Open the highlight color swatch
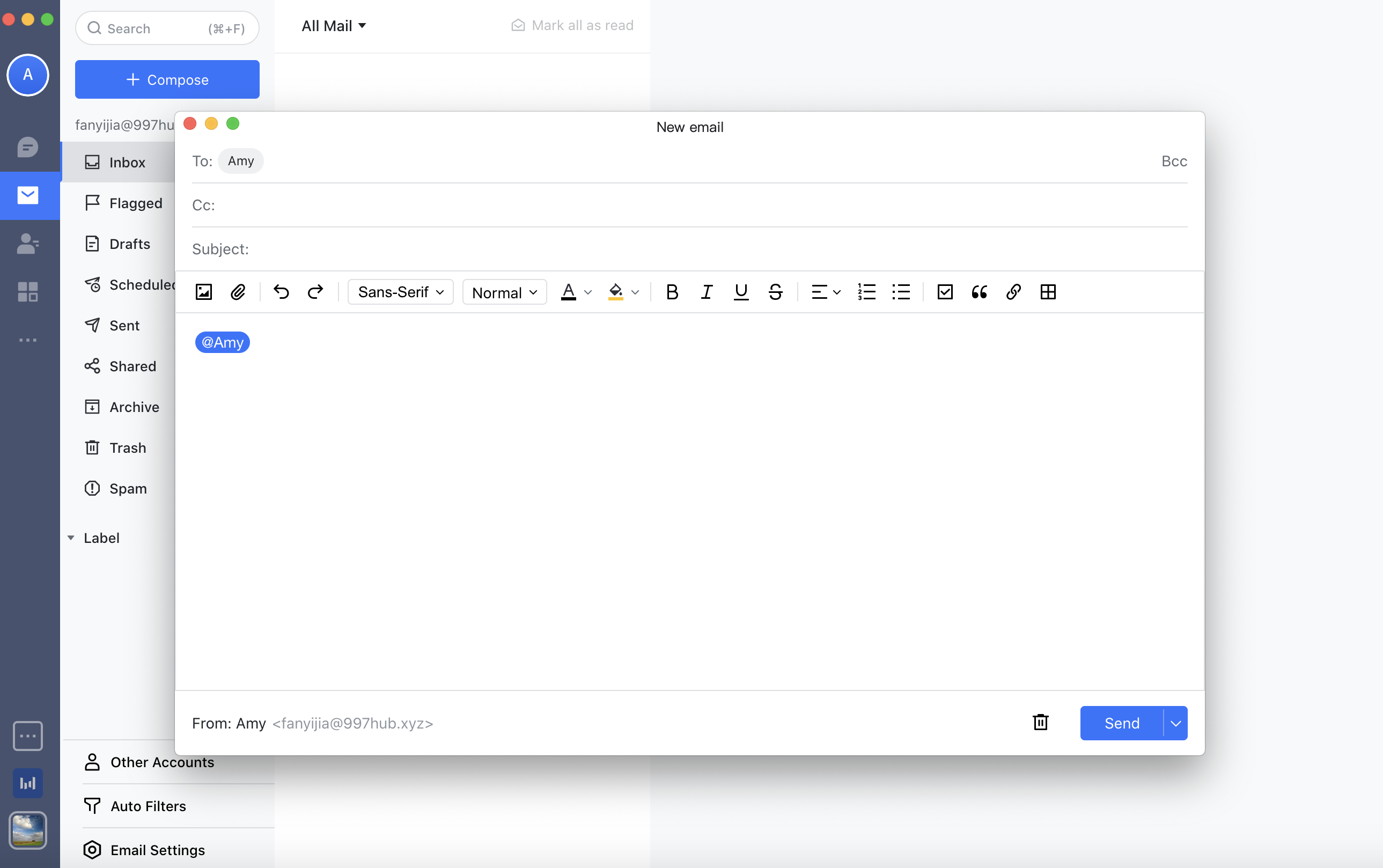Screen dimensions: 1383x868 622,292
